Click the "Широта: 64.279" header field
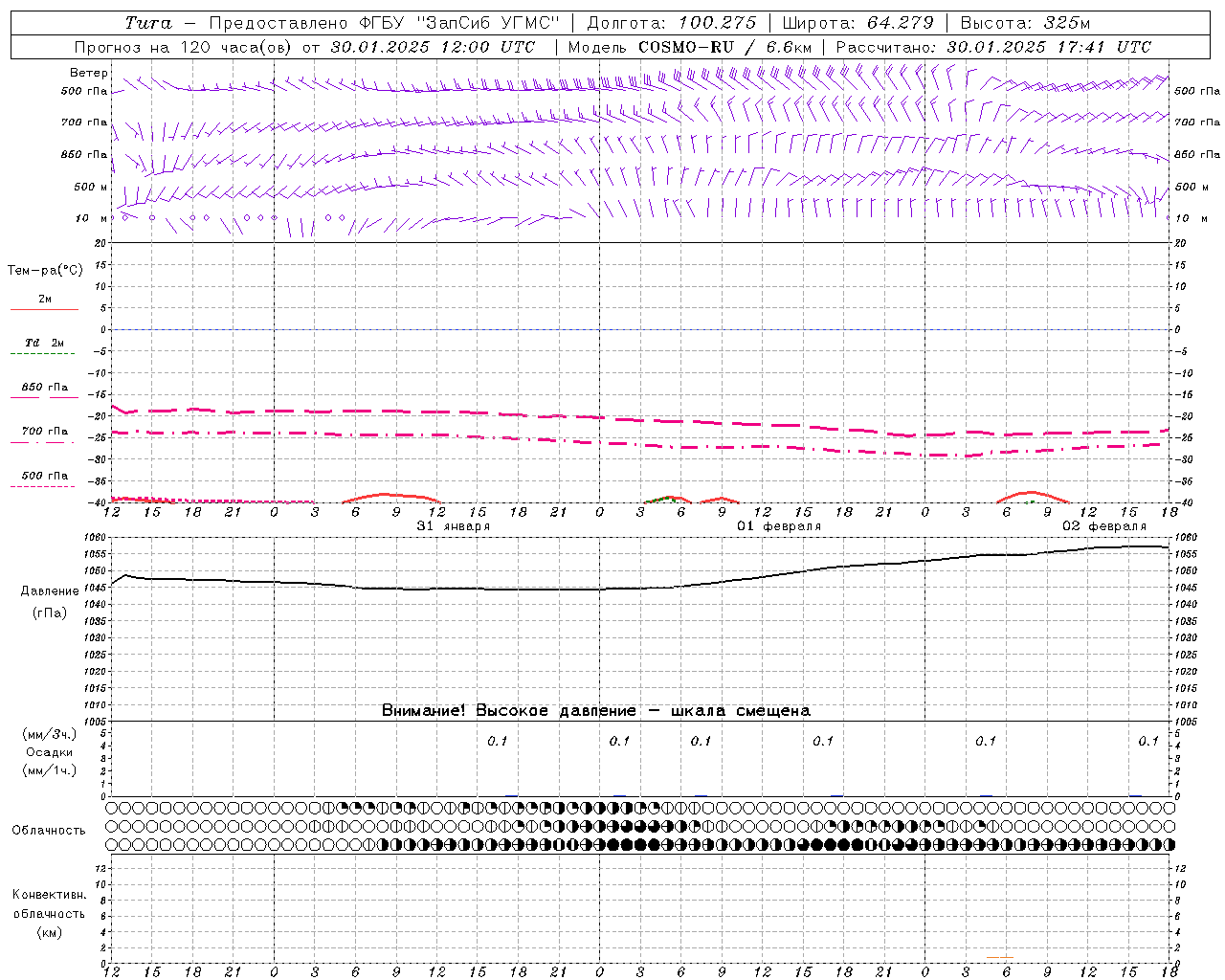 (859, 23)
